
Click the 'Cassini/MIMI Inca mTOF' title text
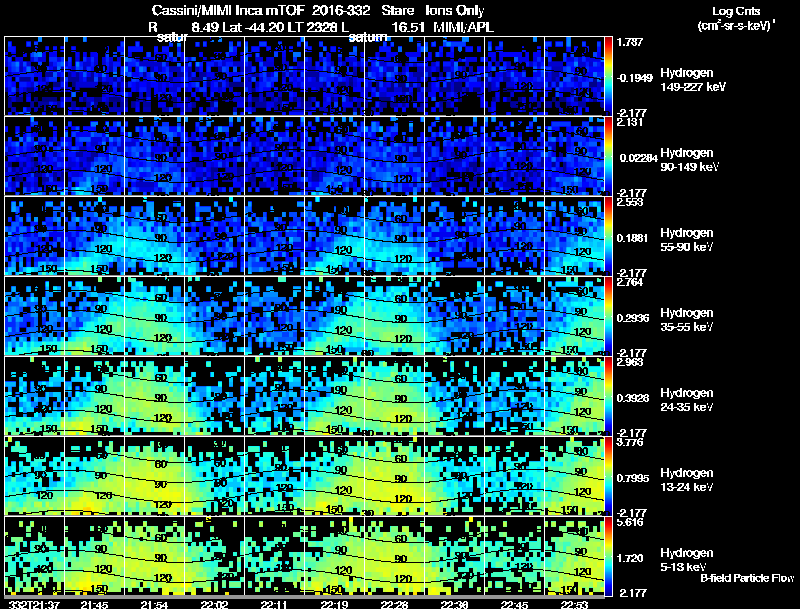228,10
